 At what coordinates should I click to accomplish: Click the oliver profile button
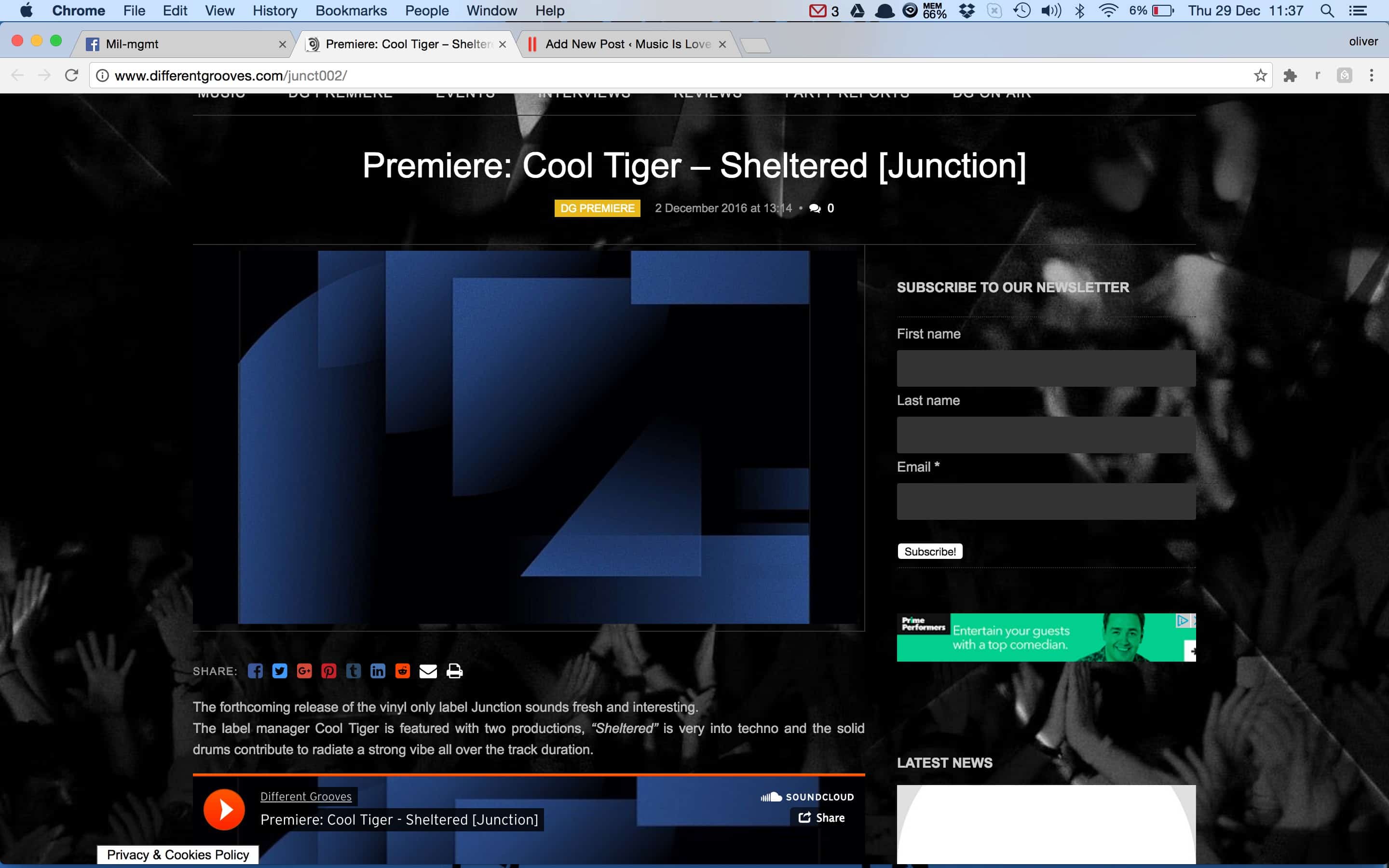pos(1363,41)
